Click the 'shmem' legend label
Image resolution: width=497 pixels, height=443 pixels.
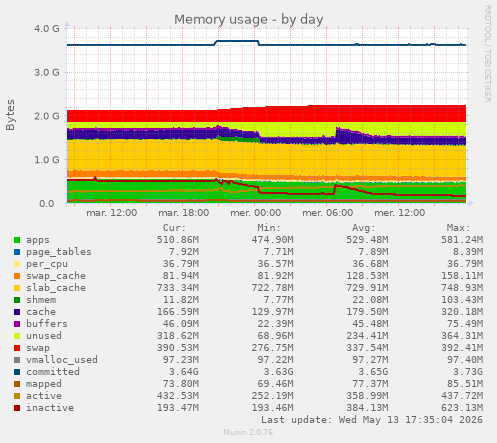pyautogui.click(x=41, y=300)
